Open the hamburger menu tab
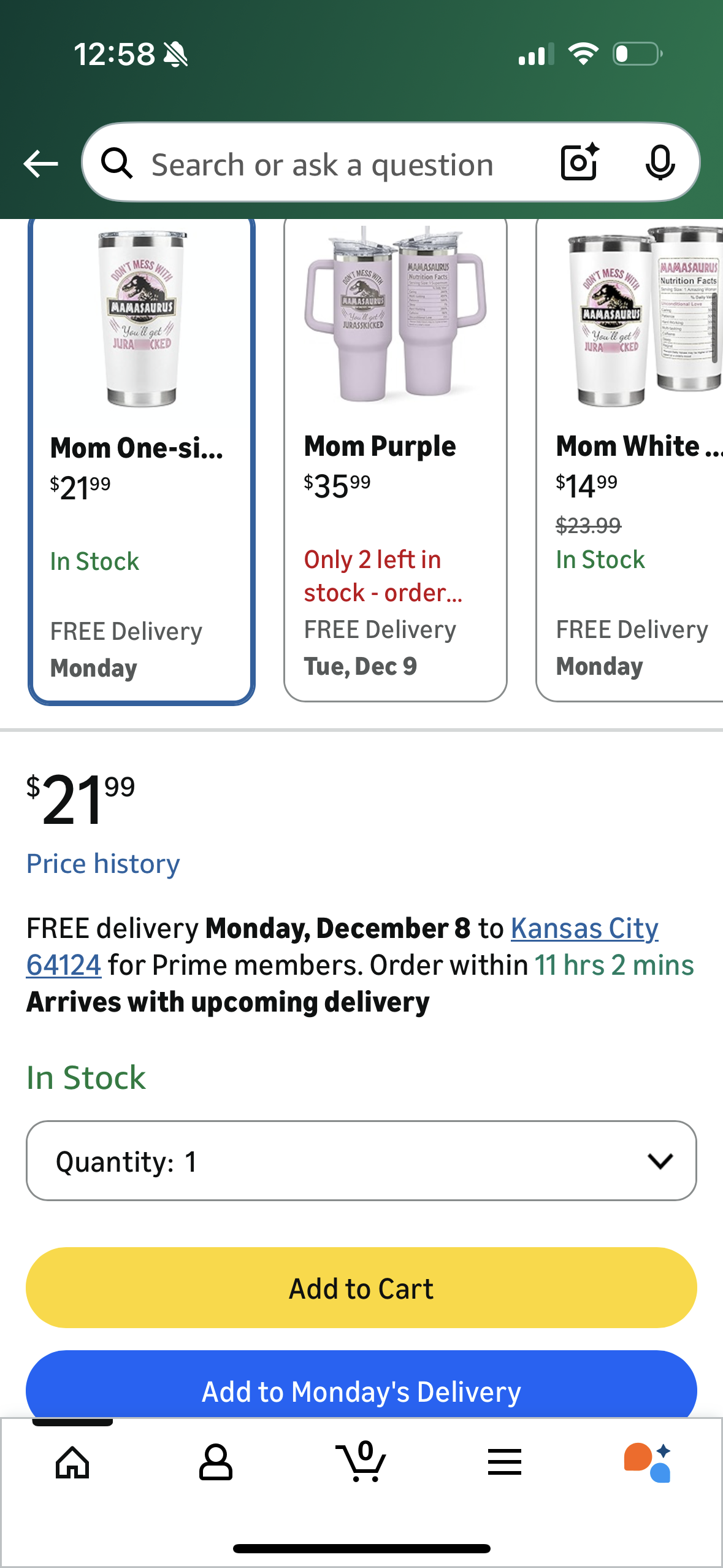723x1568 pixels. pyautogui.click(x=504, y=1462)
